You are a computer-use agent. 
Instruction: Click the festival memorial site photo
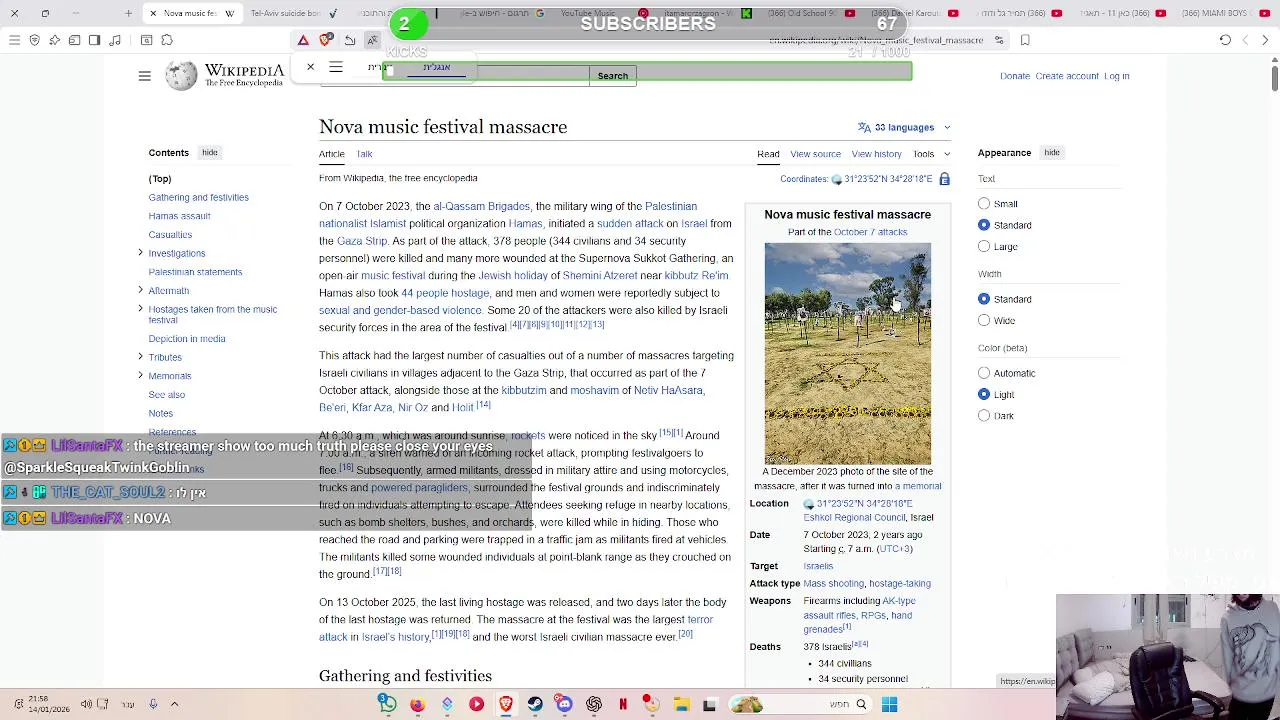click(x=847, y=353)
